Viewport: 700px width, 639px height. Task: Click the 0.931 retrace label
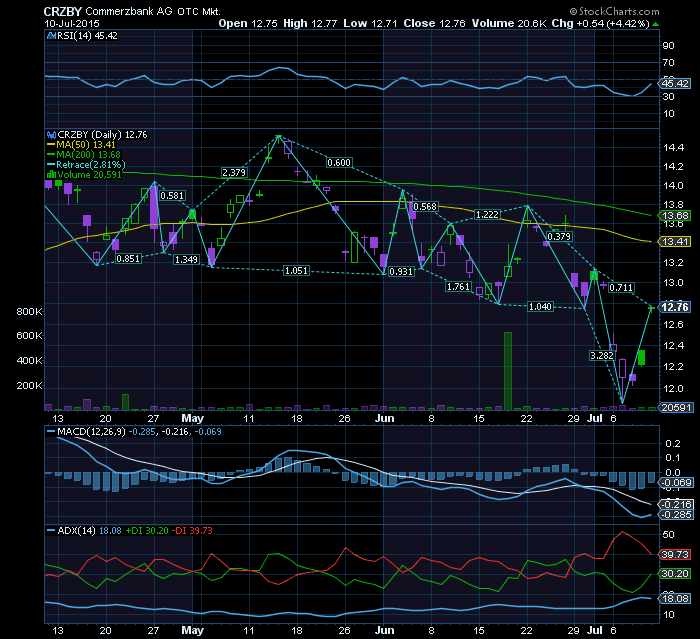(401, 271)
